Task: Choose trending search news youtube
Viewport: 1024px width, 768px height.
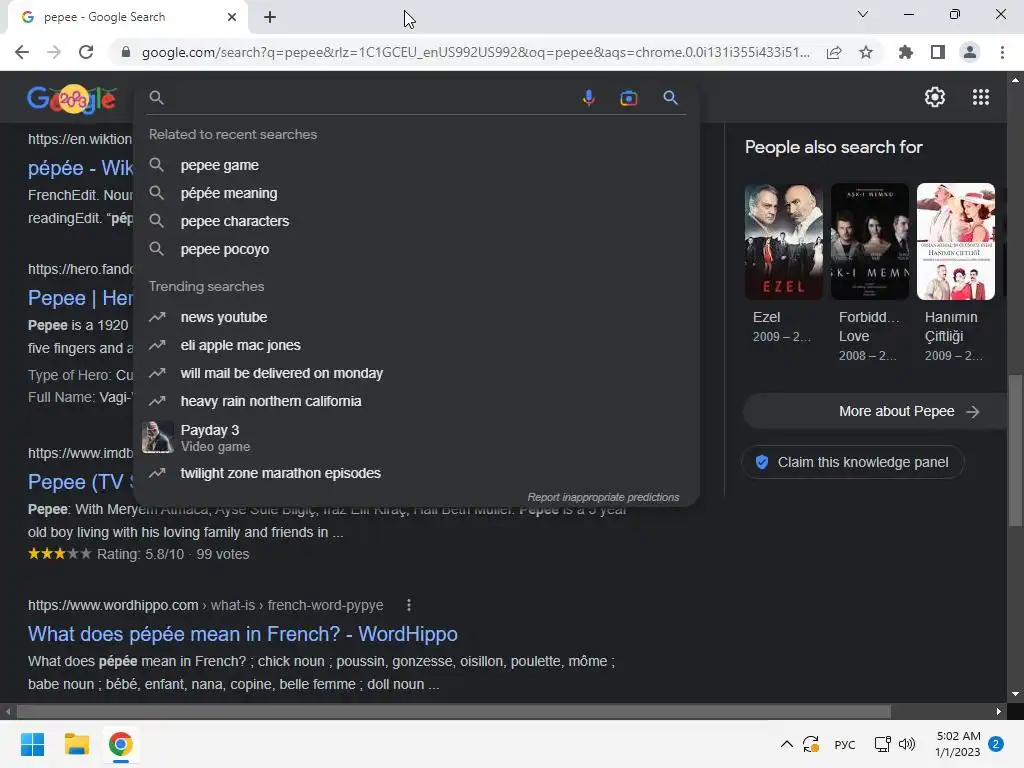Action: pyautogui.click(x=417, y=317)
